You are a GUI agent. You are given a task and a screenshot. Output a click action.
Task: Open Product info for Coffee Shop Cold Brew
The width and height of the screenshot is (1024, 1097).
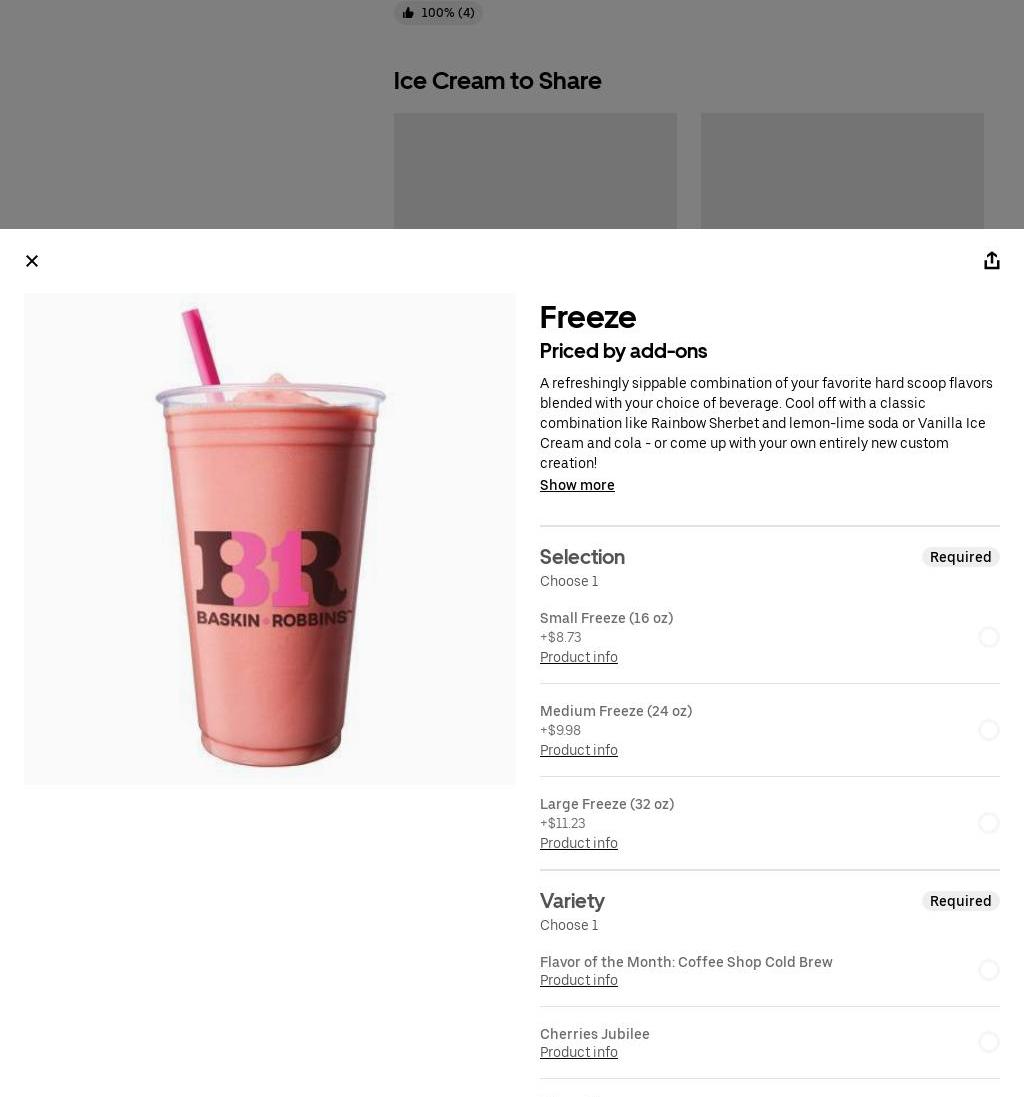pyautogui.click(x=578, y=981)
